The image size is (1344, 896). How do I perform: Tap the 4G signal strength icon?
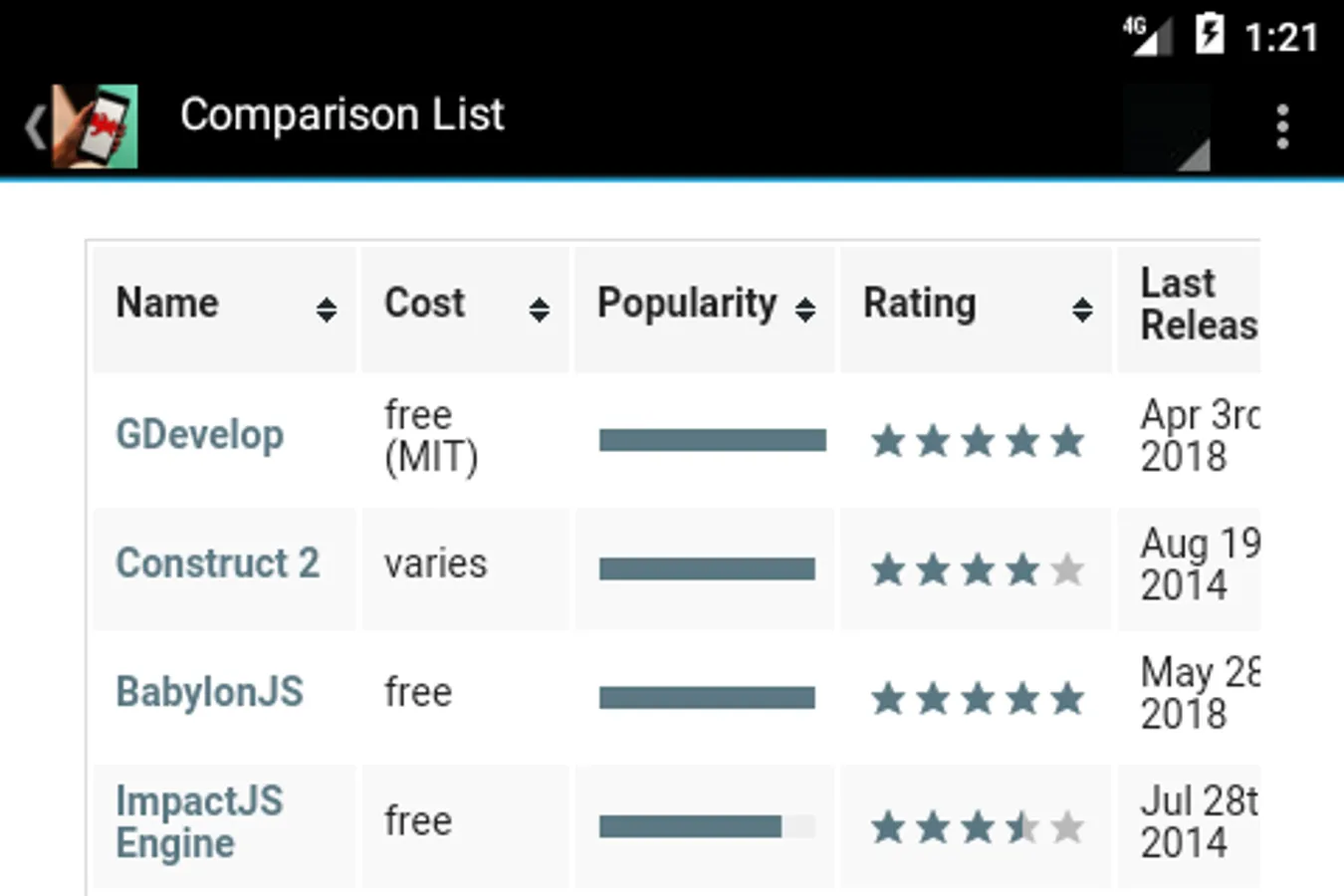pyautogui.click(x=1146, y=35)
